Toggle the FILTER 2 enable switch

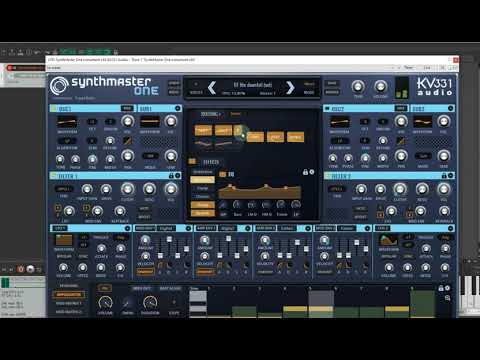[327, 175]
